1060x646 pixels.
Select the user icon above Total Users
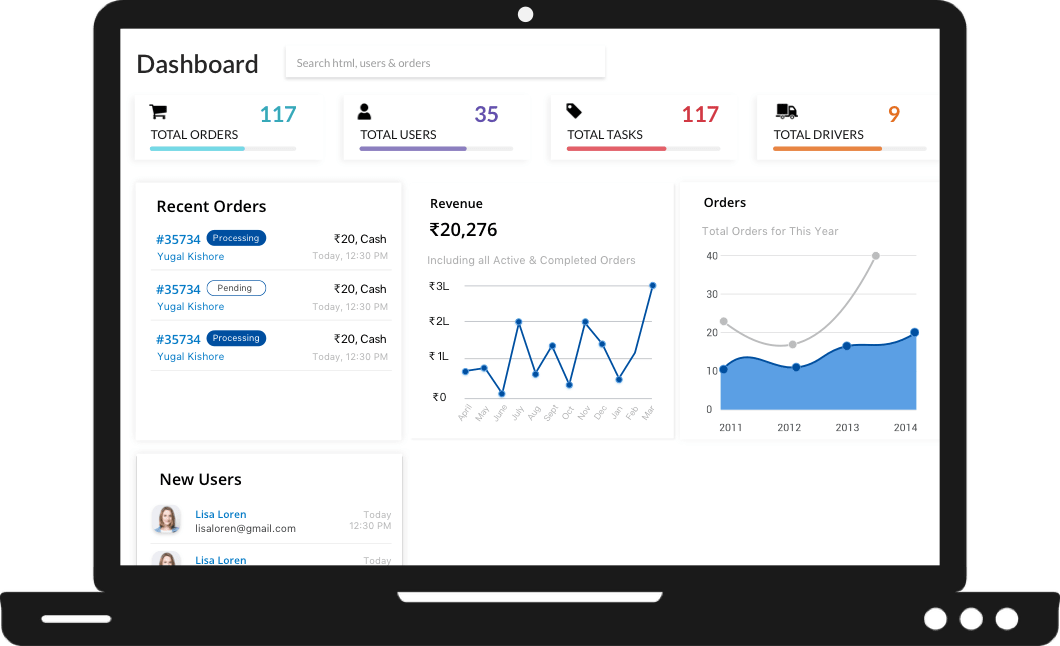pyautogui.click(x=366, y=111)
